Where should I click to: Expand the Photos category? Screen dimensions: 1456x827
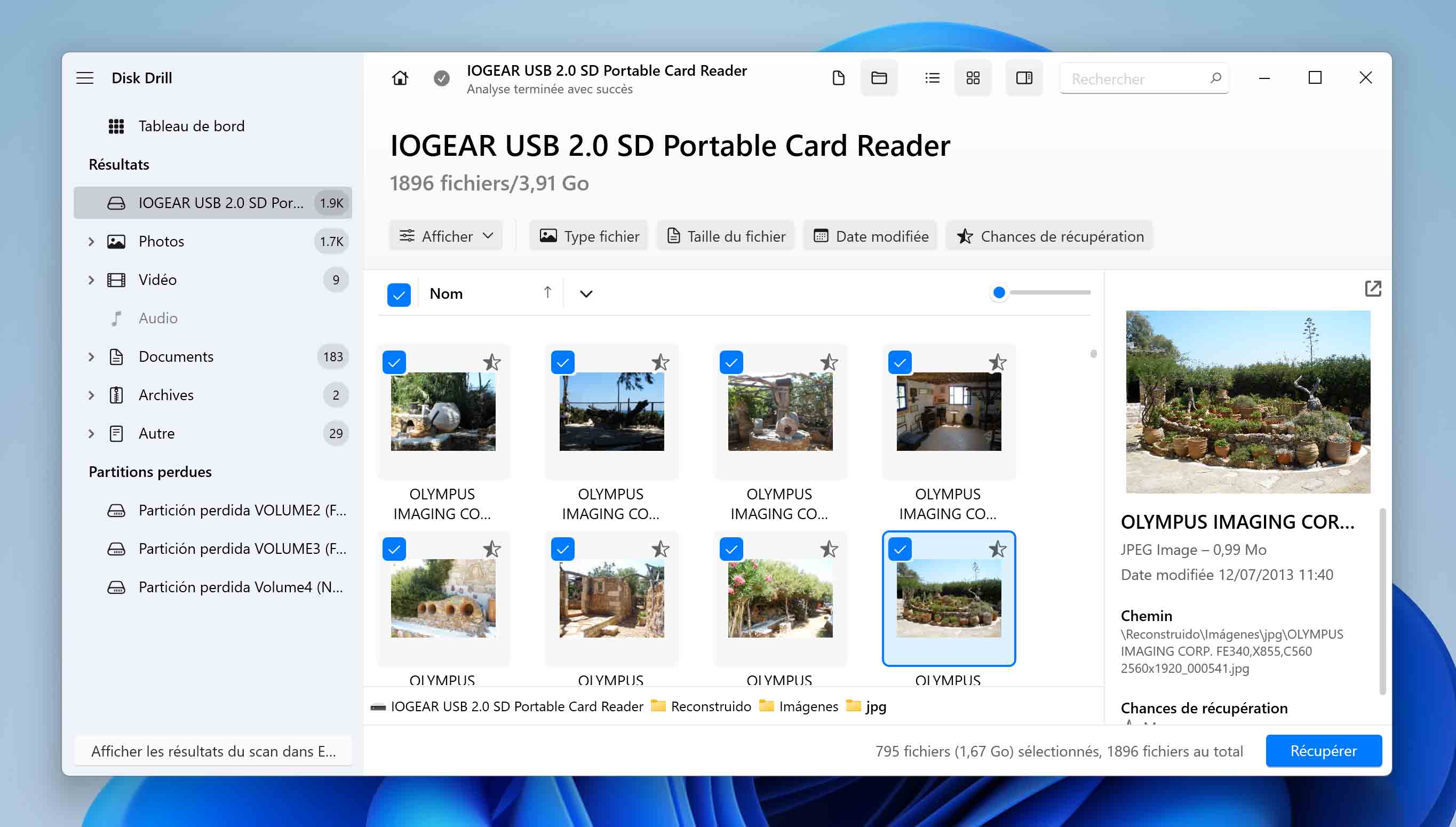click(91, 241)
